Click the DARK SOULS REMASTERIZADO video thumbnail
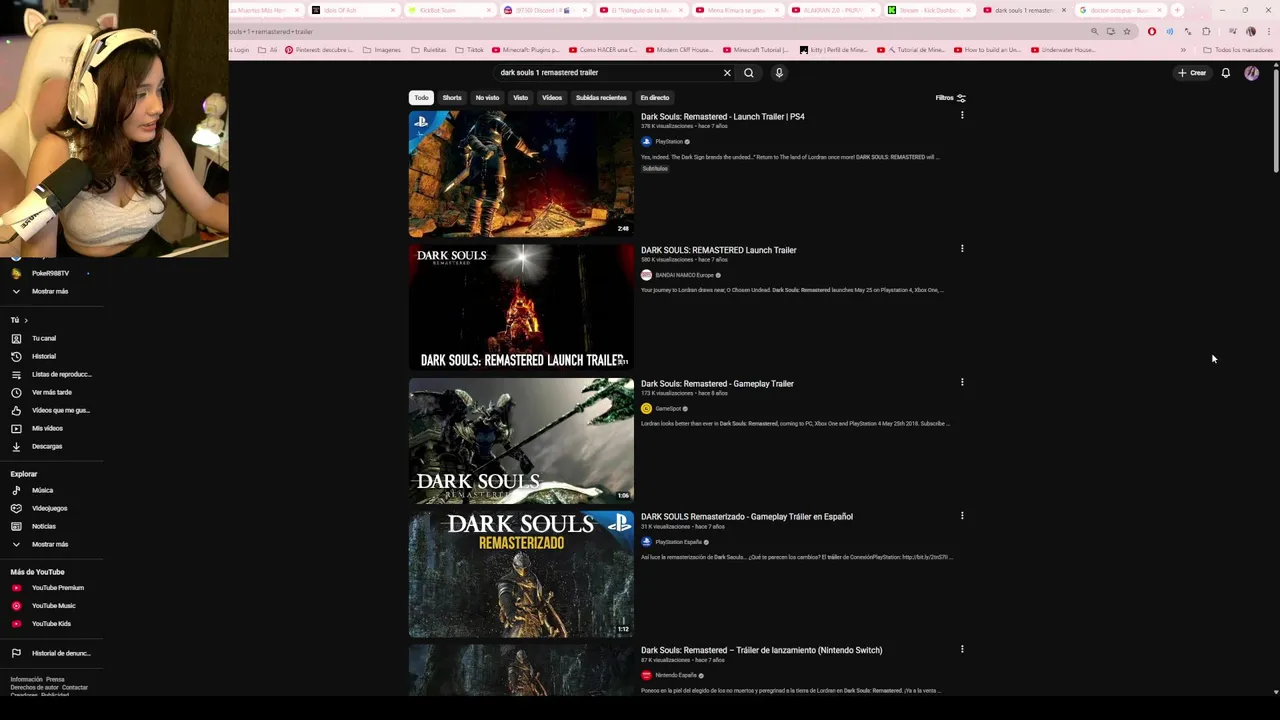 click(x=521, y=574)
